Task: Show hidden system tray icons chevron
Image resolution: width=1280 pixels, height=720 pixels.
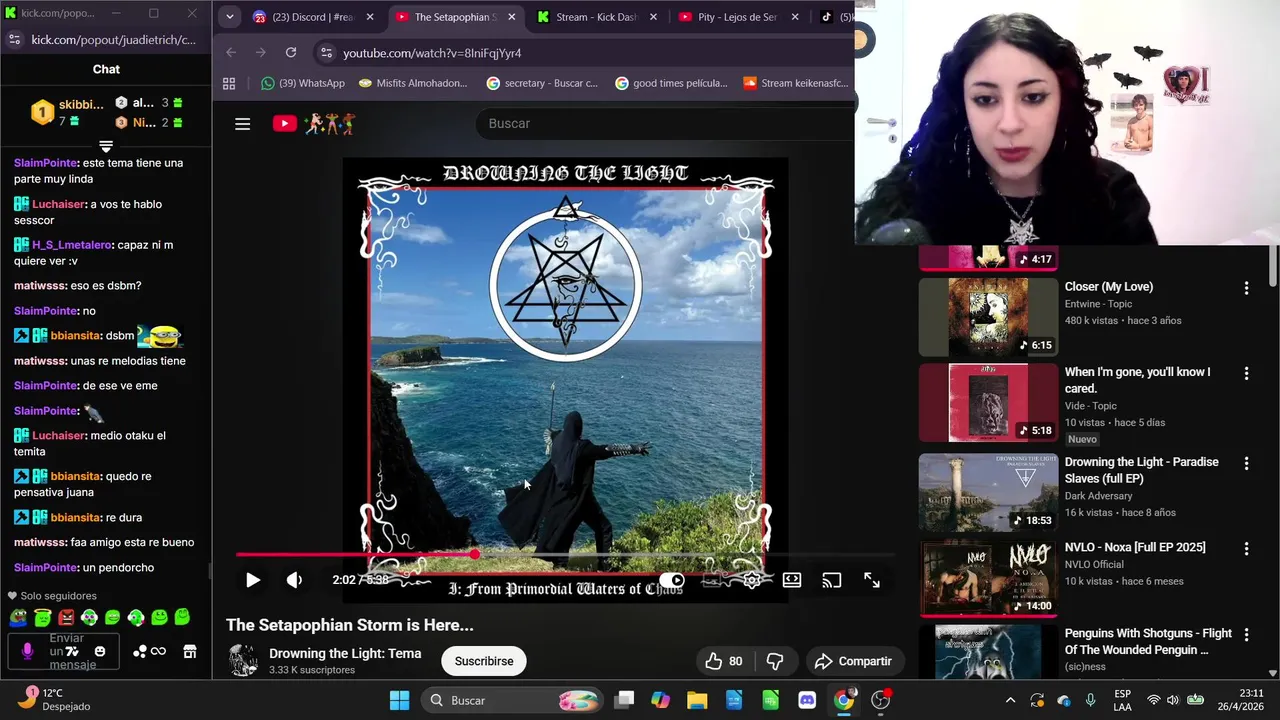Action: tap(1010, 700)
